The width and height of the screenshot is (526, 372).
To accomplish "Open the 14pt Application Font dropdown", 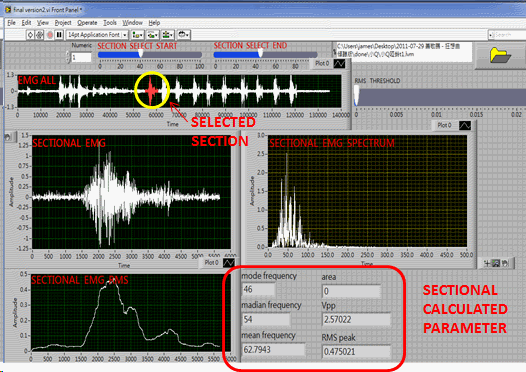I will coord(97,35).
